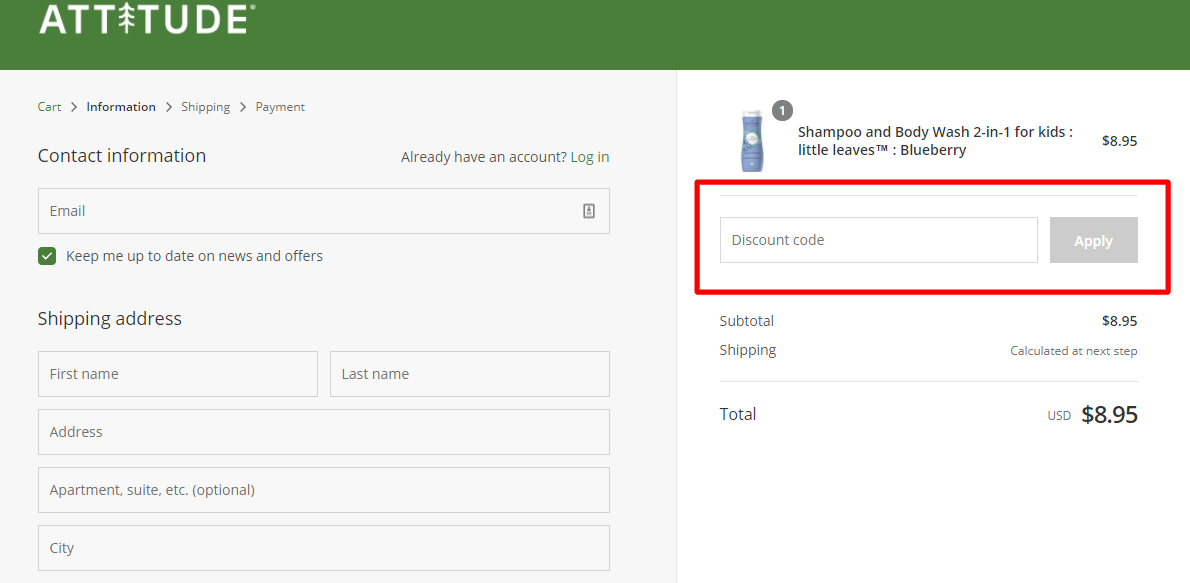Click the Subtotal label

point(747,321)
